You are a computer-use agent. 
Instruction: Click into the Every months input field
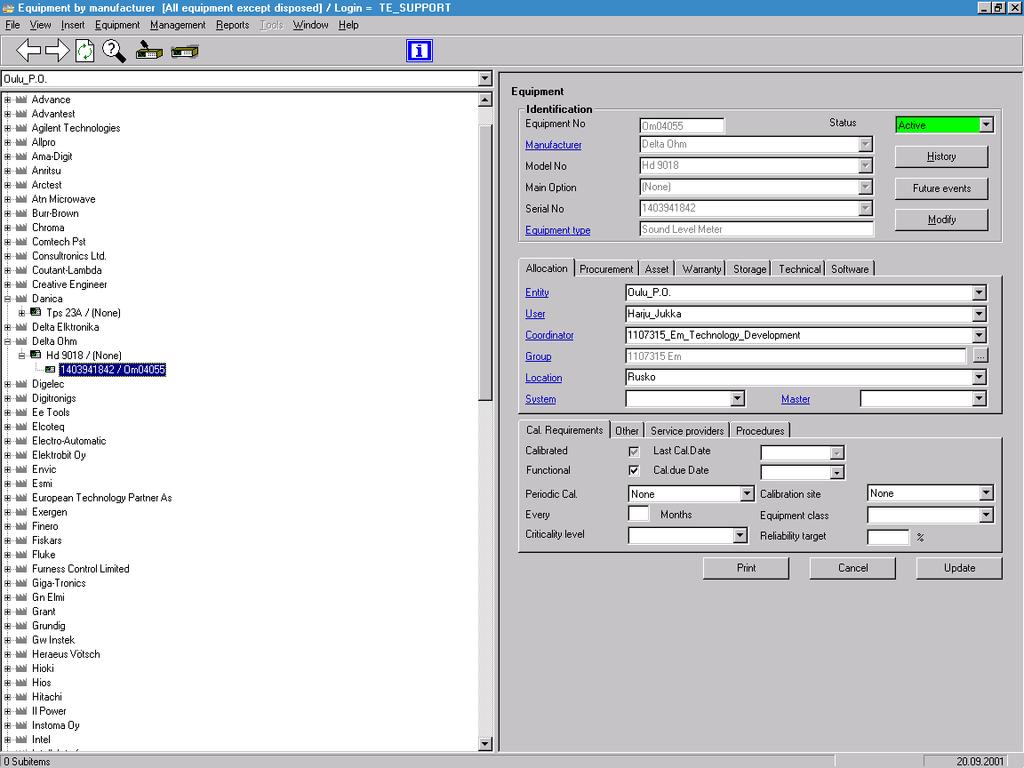pyautogui.click(x=639, y=514)
